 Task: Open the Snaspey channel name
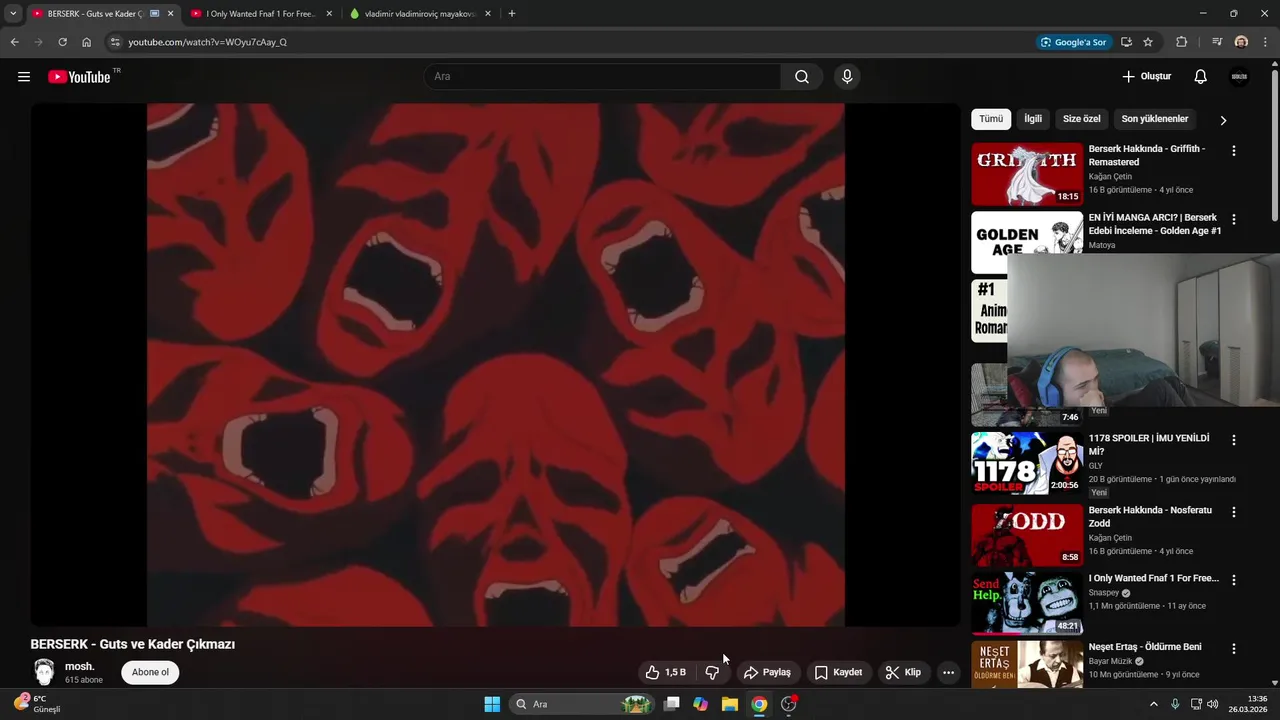pos(1105,593)
